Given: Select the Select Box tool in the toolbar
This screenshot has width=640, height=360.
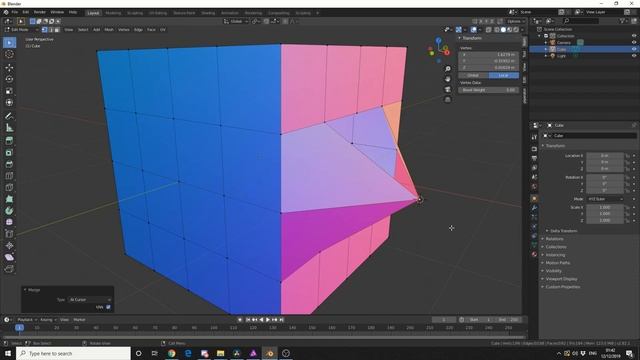Looking at the screenshot, I should pos(9,43).
